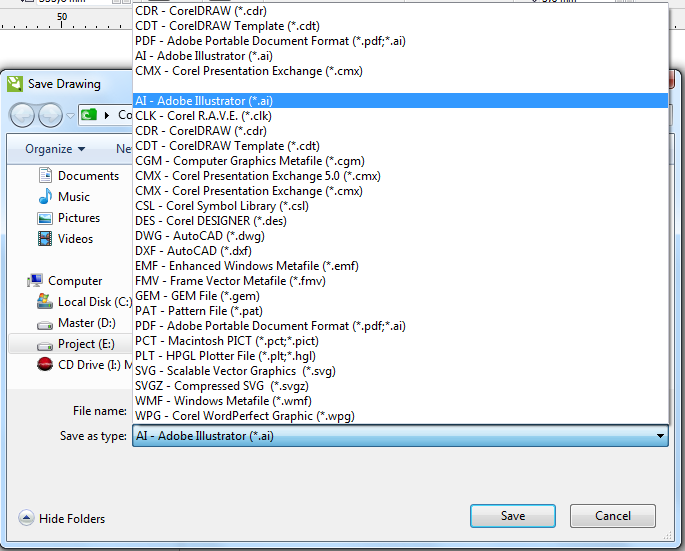This screenshot has height=551, width=685.
Task: Choose the unhighlighted AI - Adobe Illustrator entry in the top group
Action: coord(401,56)
